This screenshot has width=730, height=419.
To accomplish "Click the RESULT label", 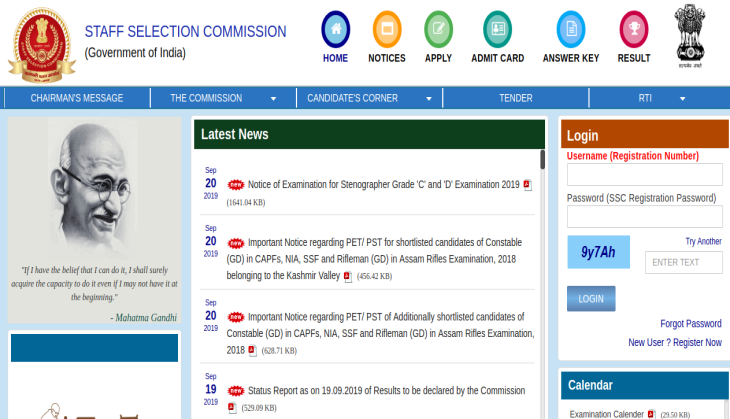I will [634, 58].
